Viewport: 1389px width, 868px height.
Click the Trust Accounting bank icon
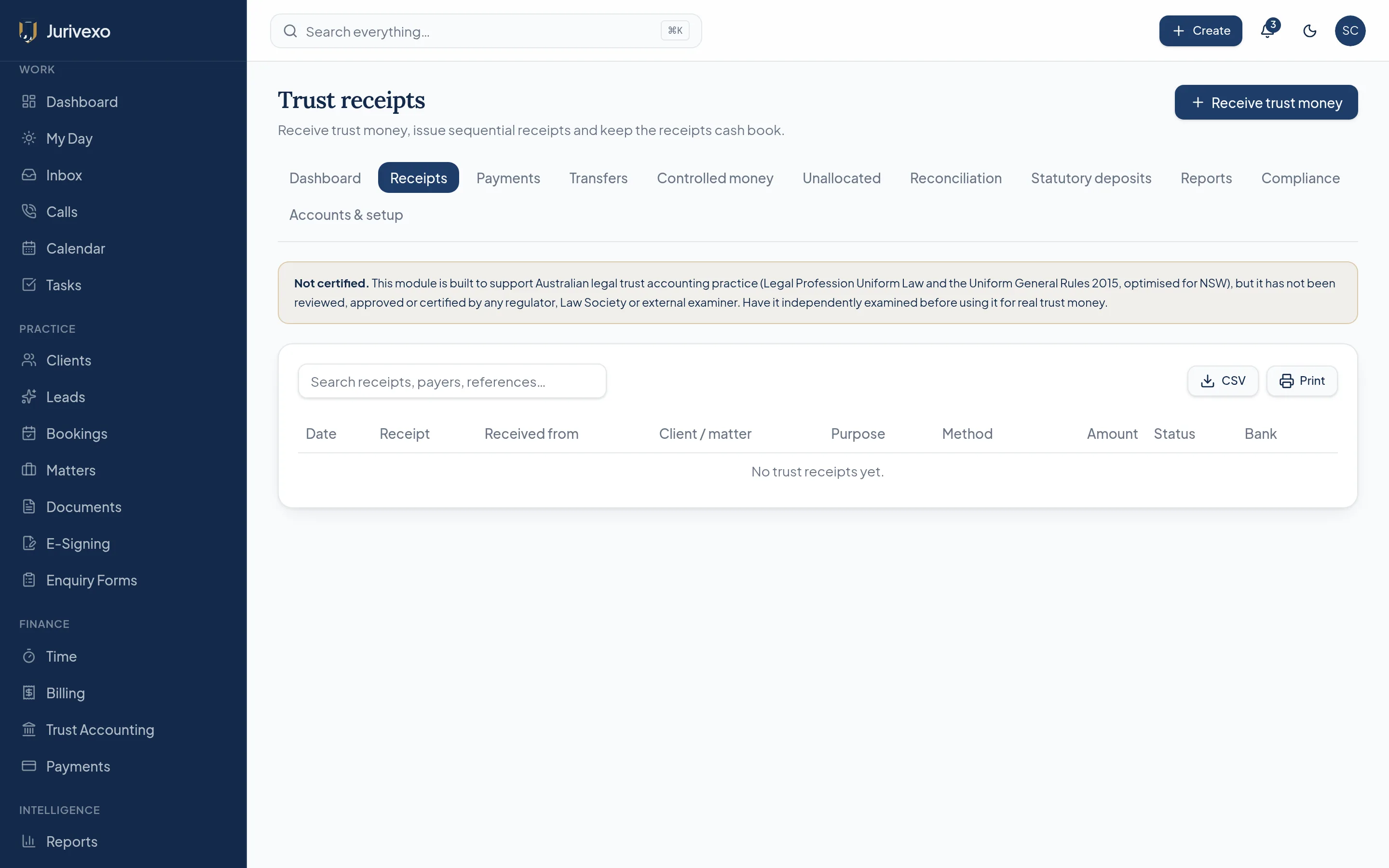tap(29, 730)
